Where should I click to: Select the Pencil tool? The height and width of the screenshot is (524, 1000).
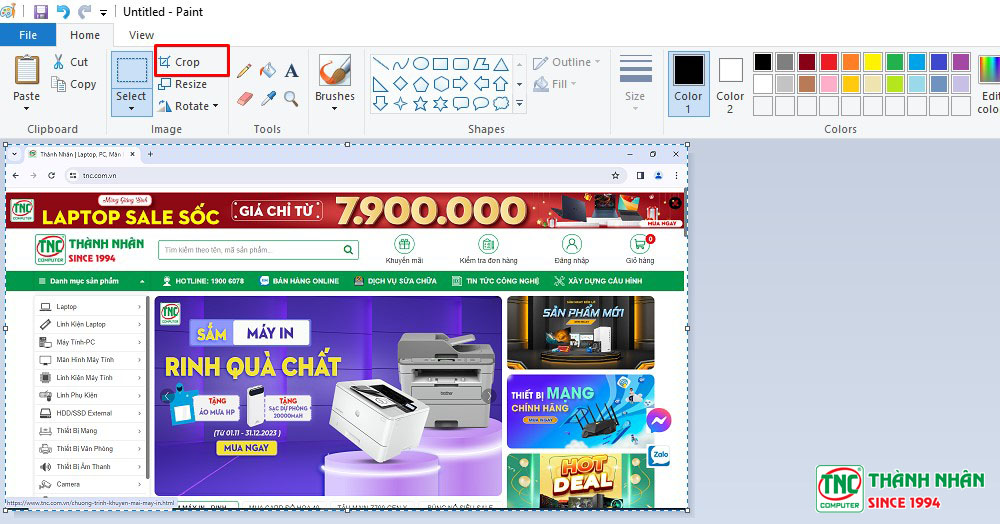244,70
